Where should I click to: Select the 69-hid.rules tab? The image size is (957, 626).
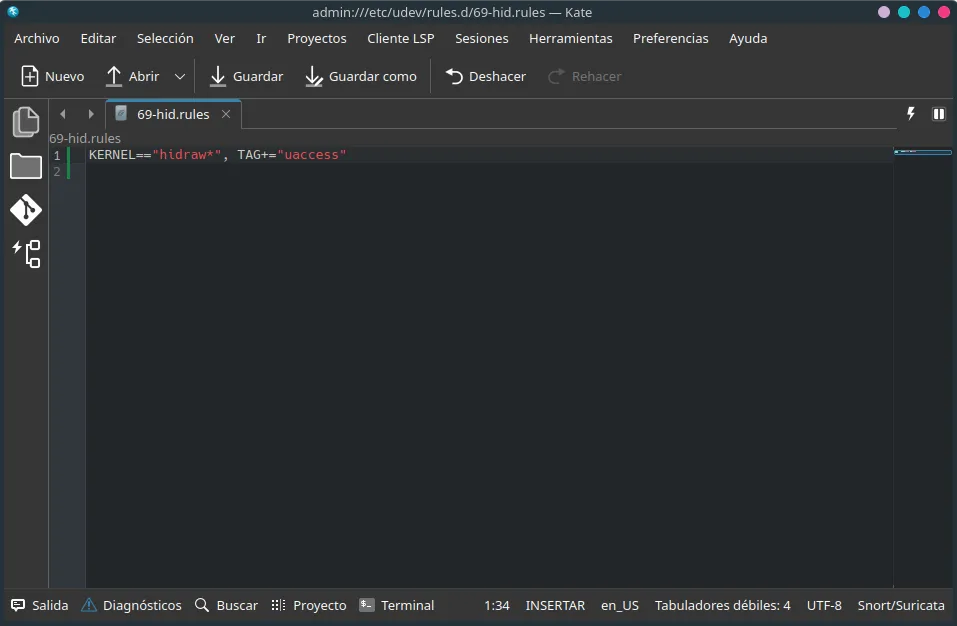coord(173,114)
